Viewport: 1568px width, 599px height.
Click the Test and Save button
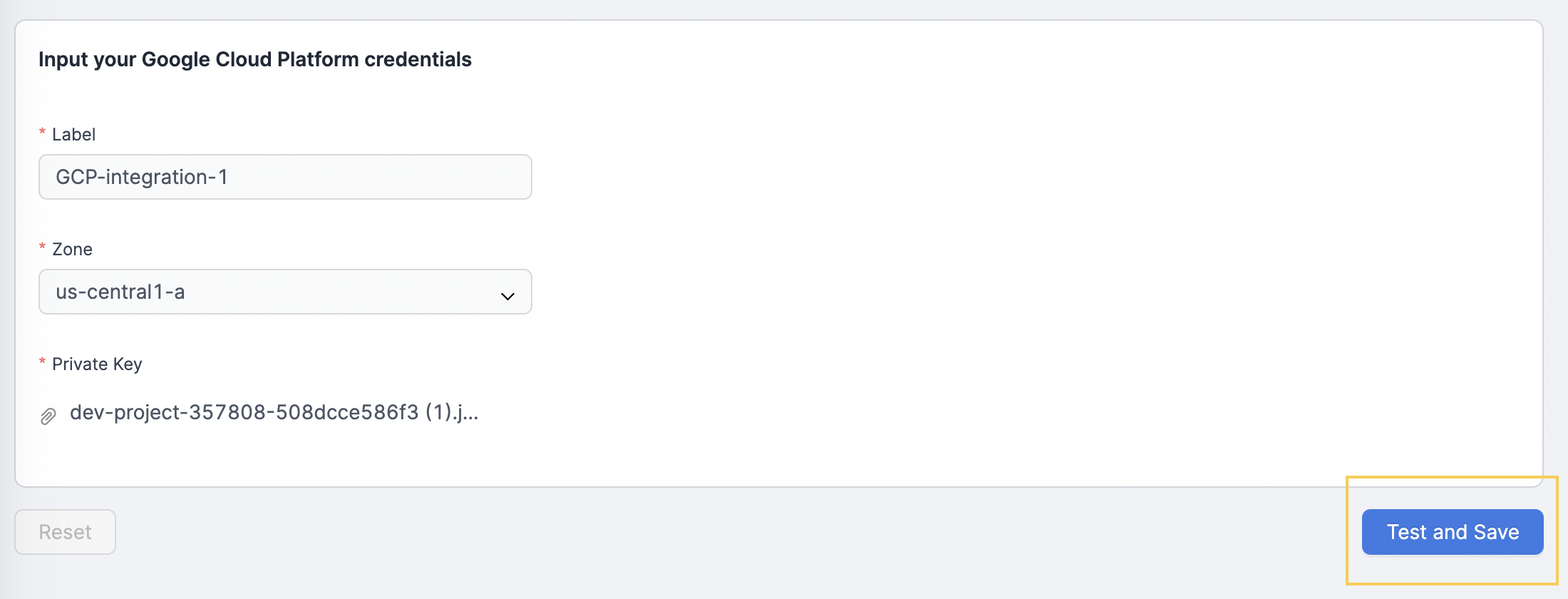click(x=1453, y=532)
